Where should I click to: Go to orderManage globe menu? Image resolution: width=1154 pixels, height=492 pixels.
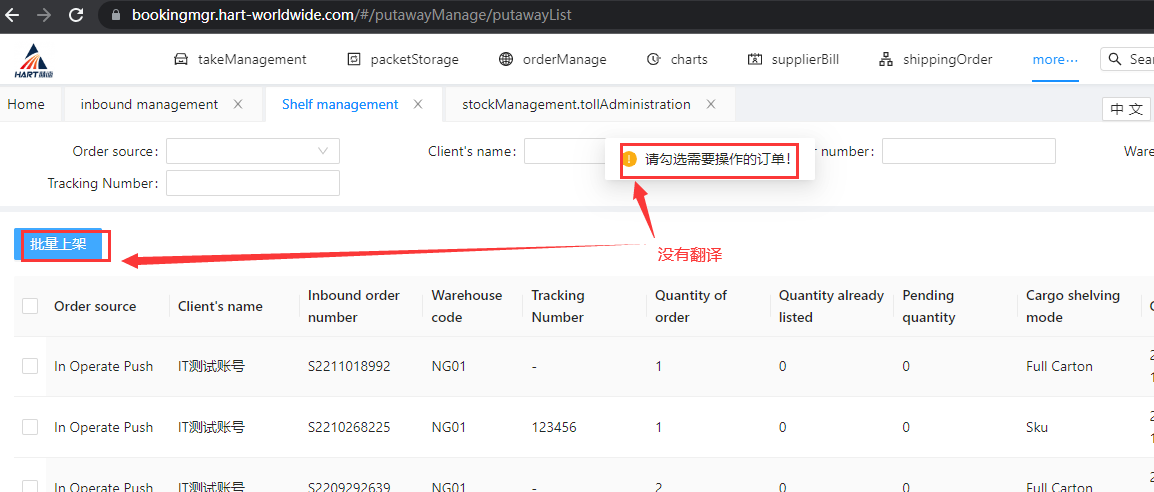click(552, 59)
